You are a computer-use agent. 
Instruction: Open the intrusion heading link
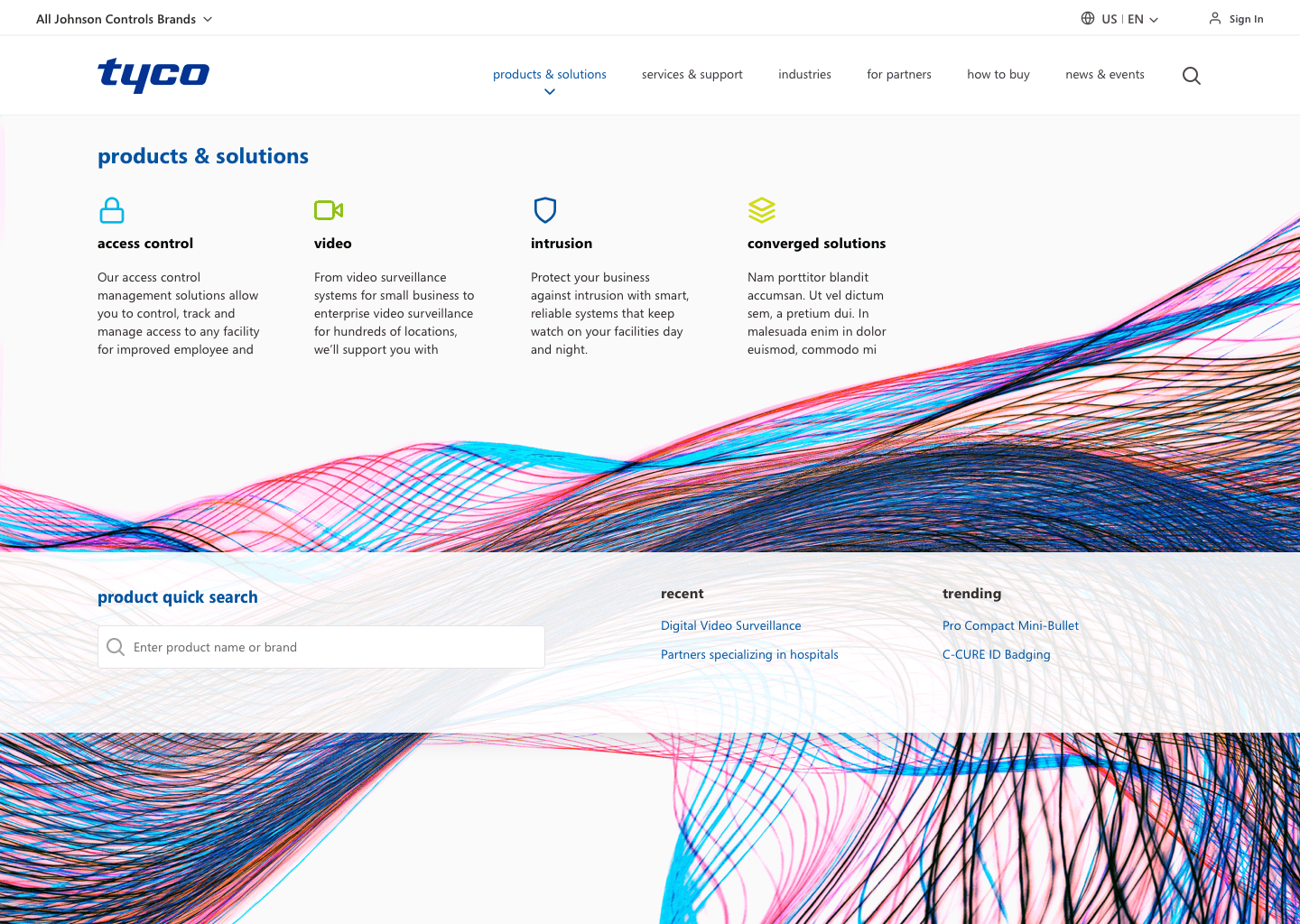pyautogui.click(x=562, y=244)
